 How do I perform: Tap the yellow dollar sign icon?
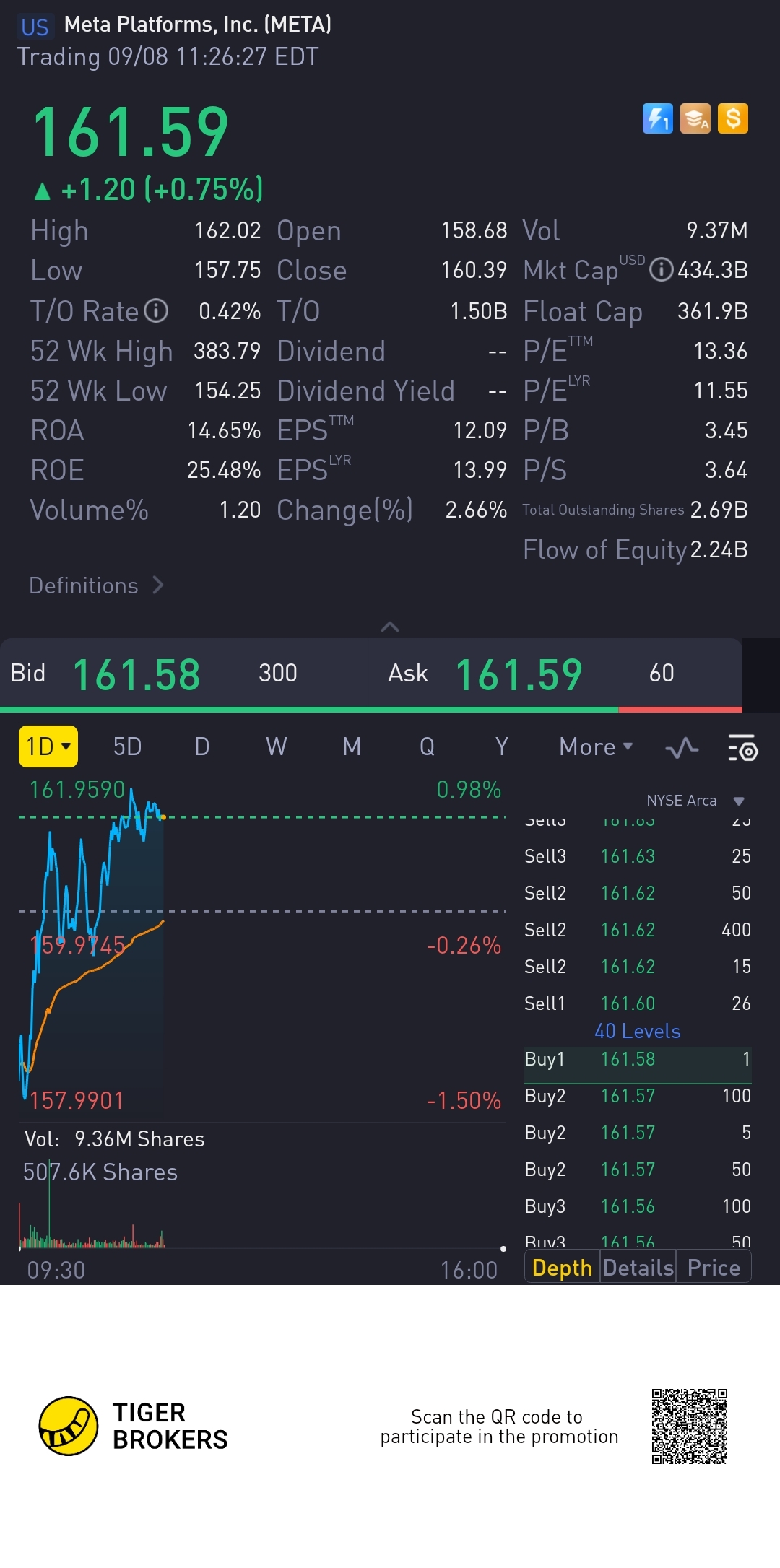(x=733, y=118)
